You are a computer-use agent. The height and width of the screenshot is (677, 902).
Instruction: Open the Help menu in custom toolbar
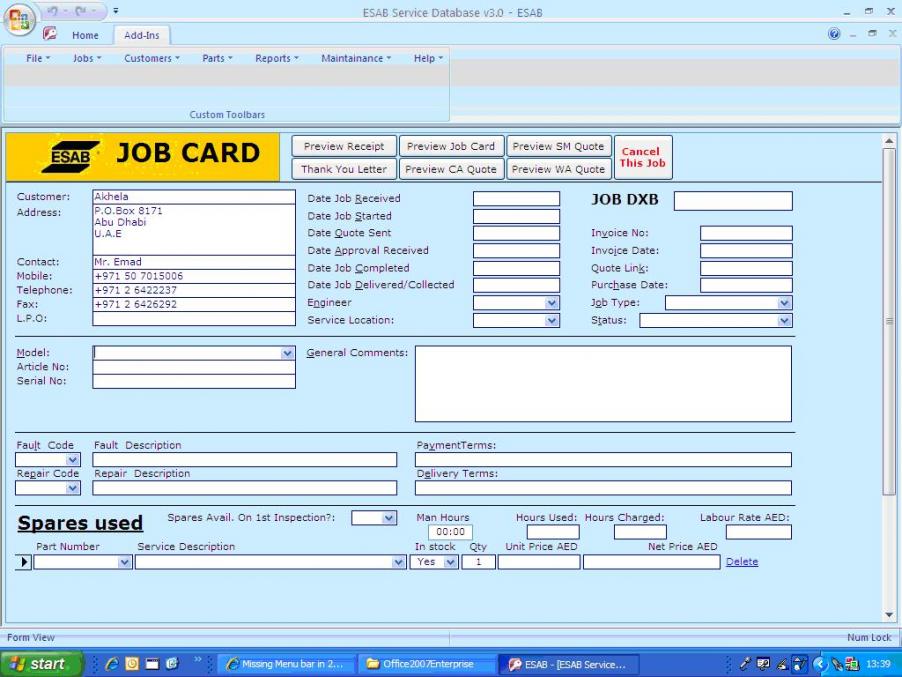pyautogui.click(x=428, y=58)
